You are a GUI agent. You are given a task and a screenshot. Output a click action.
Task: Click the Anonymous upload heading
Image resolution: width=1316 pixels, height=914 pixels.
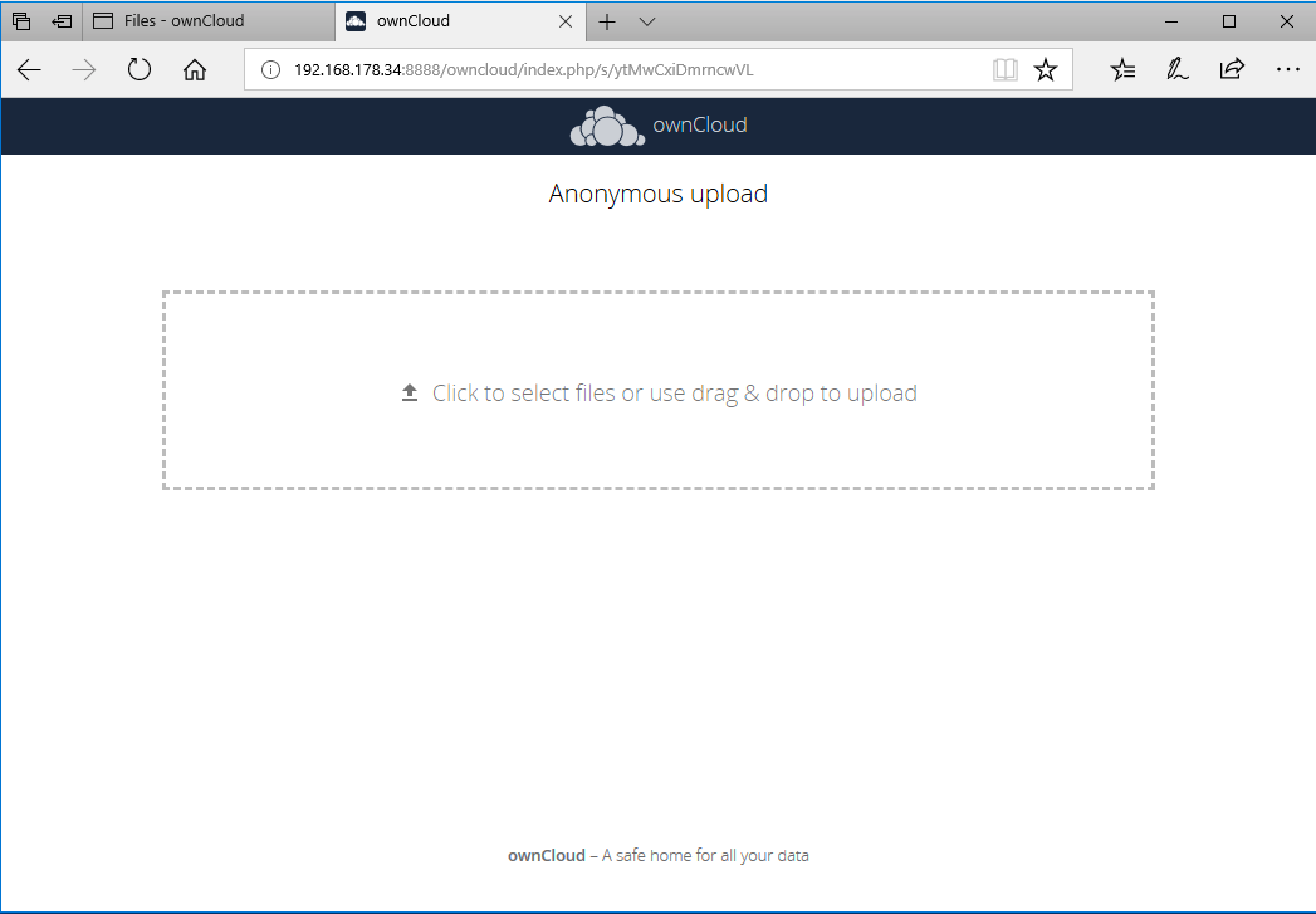point(658,194)
